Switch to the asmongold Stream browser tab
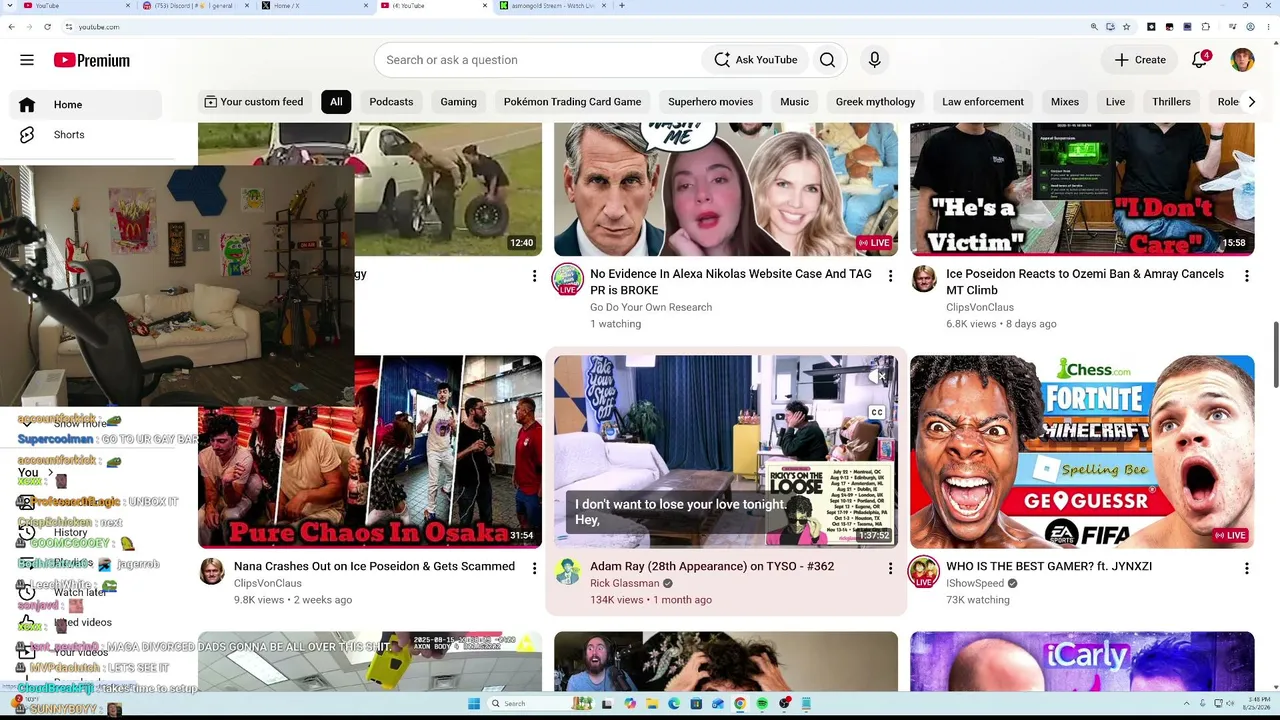 tap(553, 6)
